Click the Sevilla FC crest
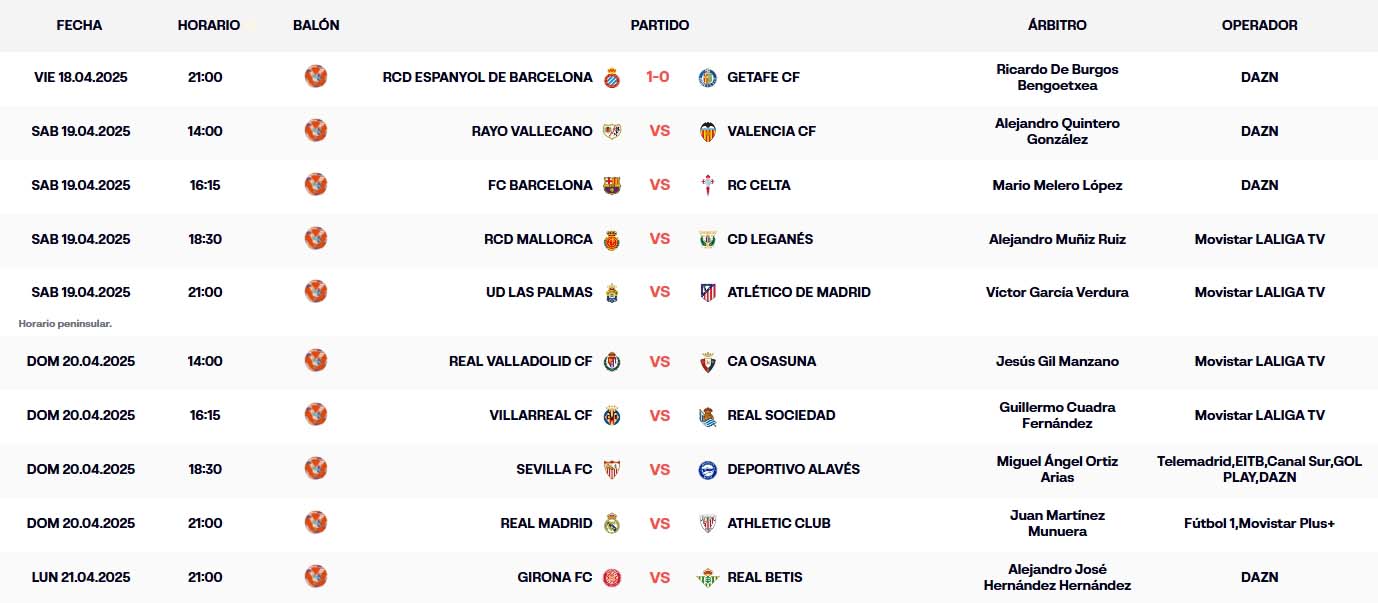 (612, 469)
